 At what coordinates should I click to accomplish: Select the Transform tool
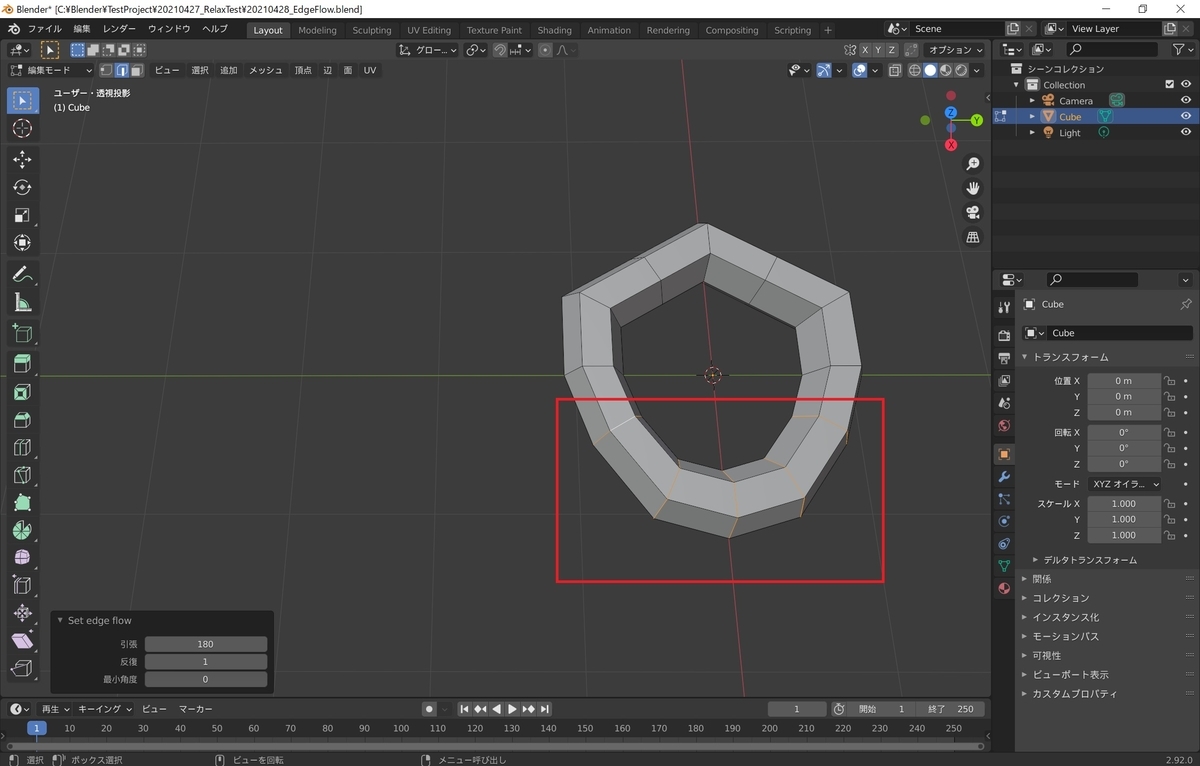22,243
